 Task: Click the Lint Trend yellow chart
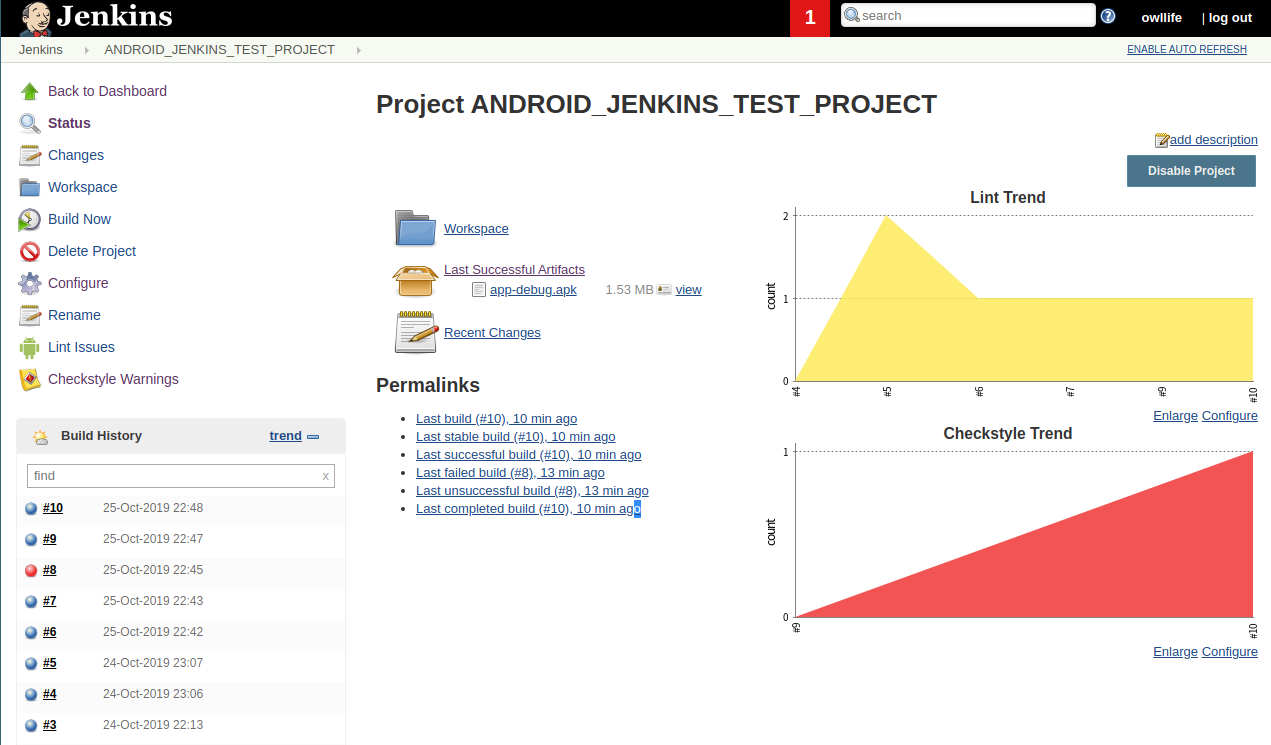(1024, 298)
